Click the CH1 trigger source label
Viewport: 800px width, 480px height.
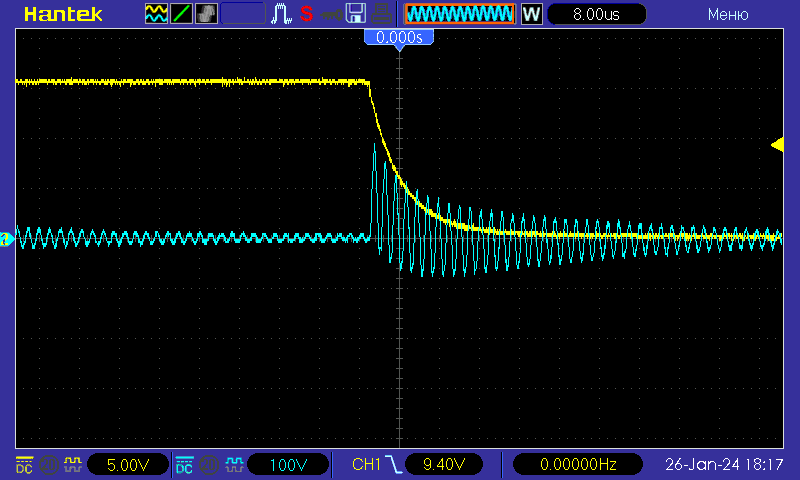366,464
